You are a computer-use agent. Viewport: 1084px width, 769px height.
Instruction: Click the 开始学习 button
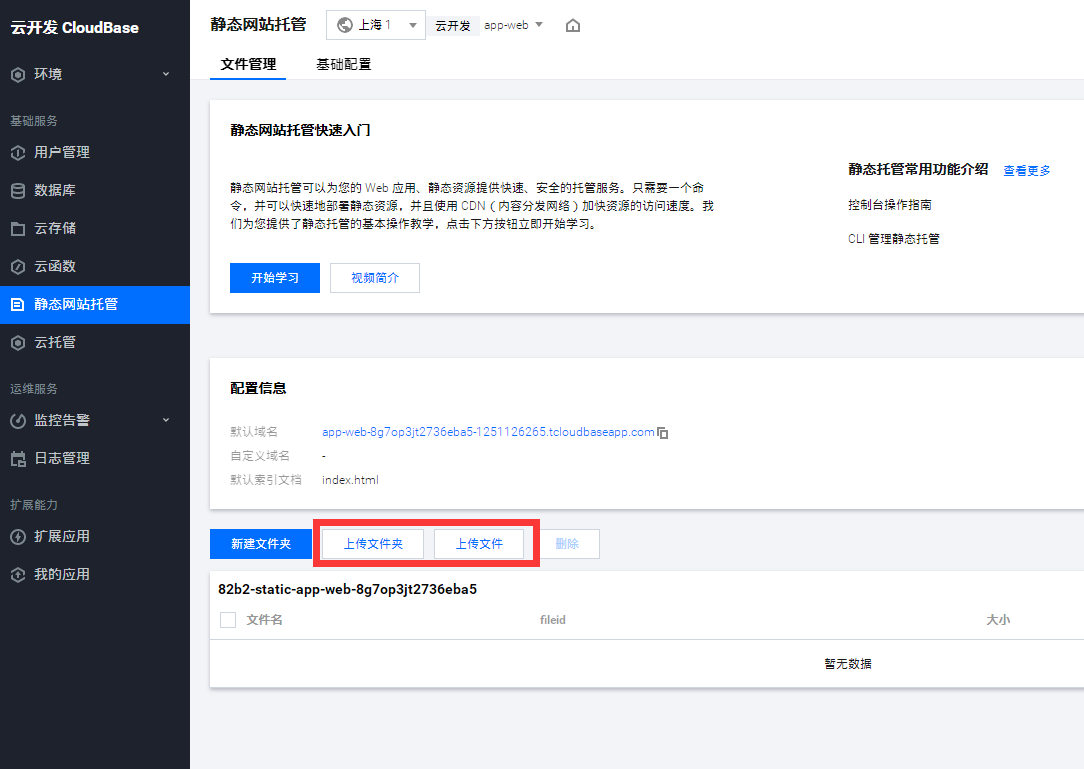[x=275, y=278]
